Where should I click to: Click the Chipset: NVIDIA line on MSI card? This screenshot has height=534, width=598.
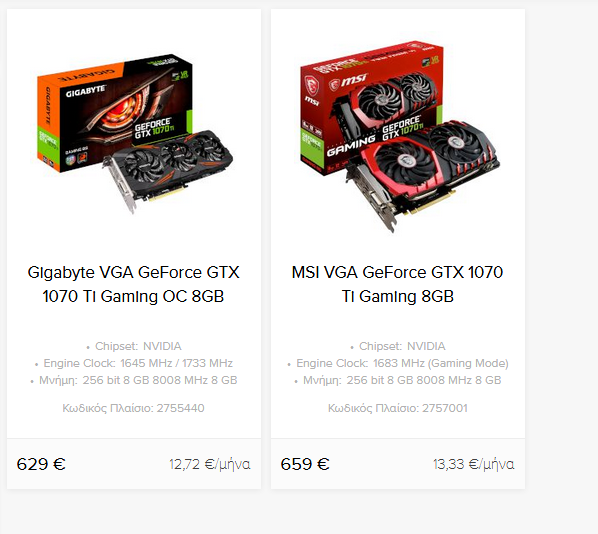398,346
